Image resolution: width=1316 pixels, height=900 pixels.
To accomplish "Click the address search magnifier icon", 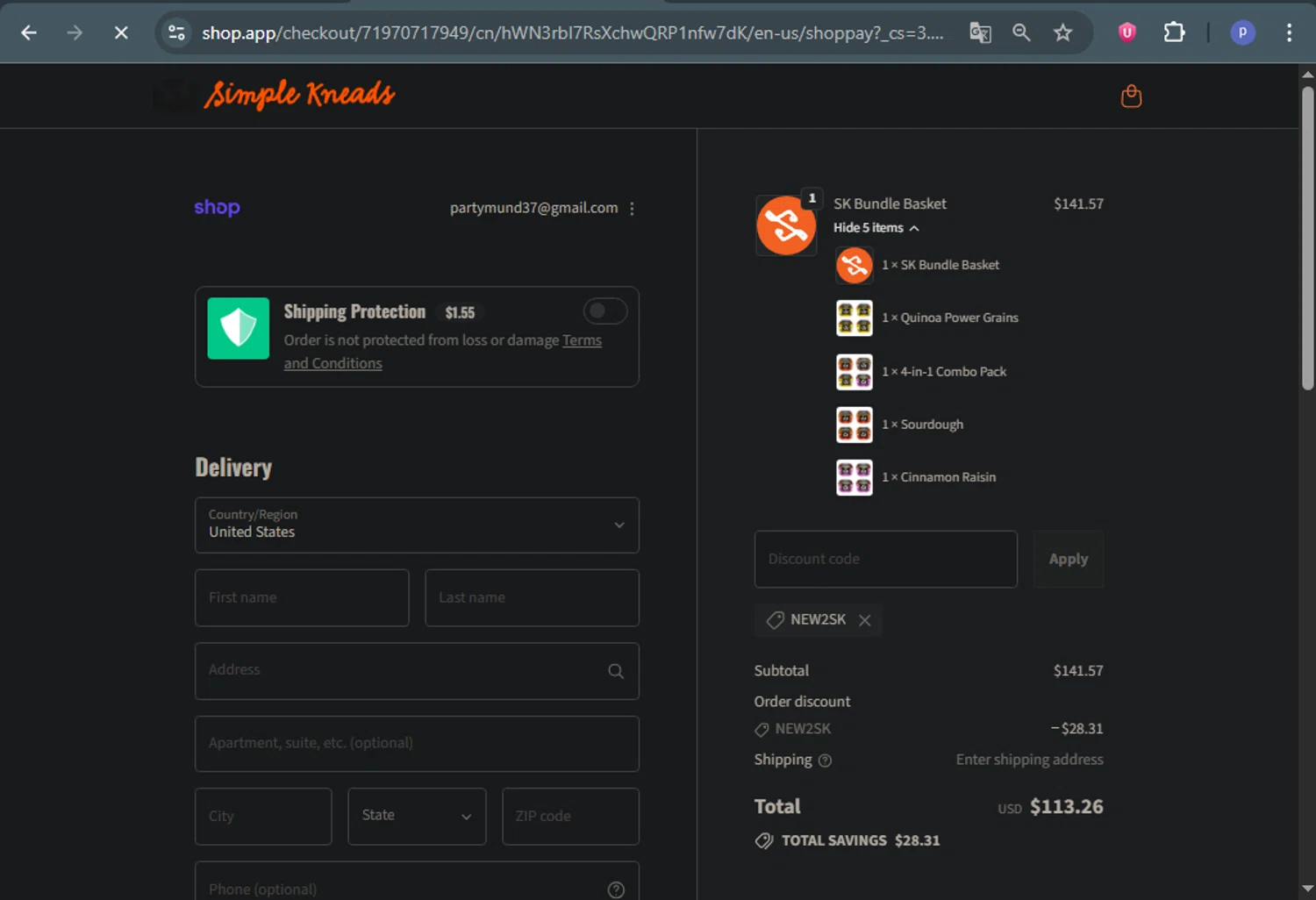I will pos(616,671).
